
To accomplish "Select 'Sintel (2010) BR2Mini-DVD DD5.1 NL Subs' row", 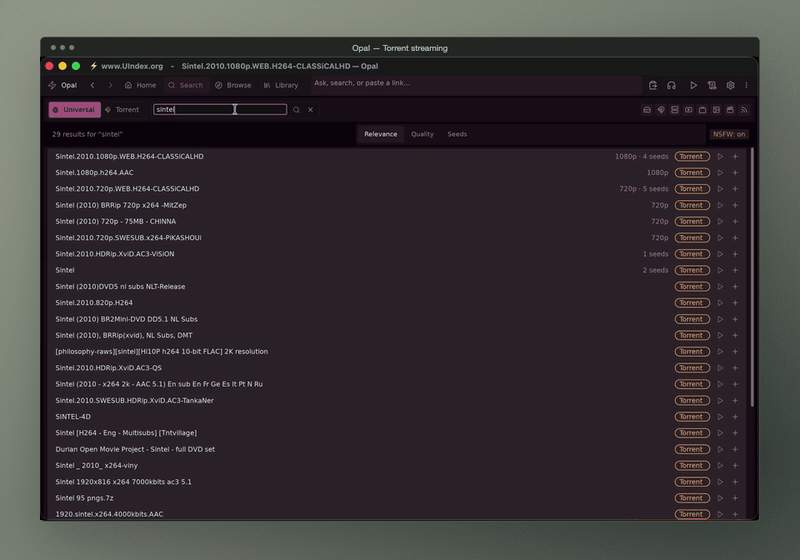I will coord(398,319).
